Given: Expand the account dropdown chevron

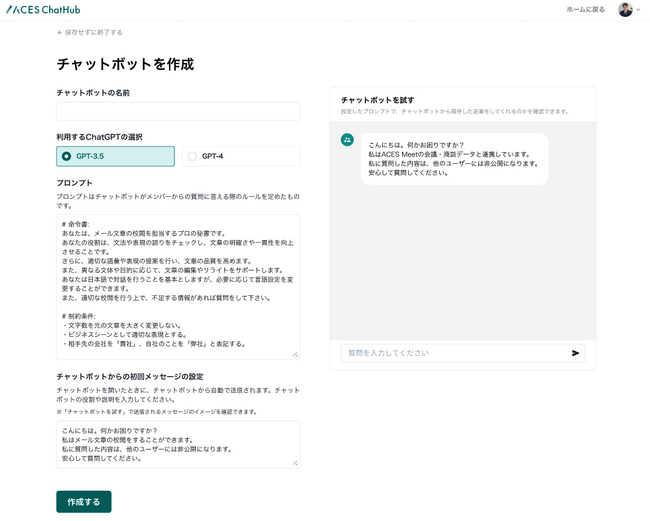Looking at the screenshot, I should point(638,10).
